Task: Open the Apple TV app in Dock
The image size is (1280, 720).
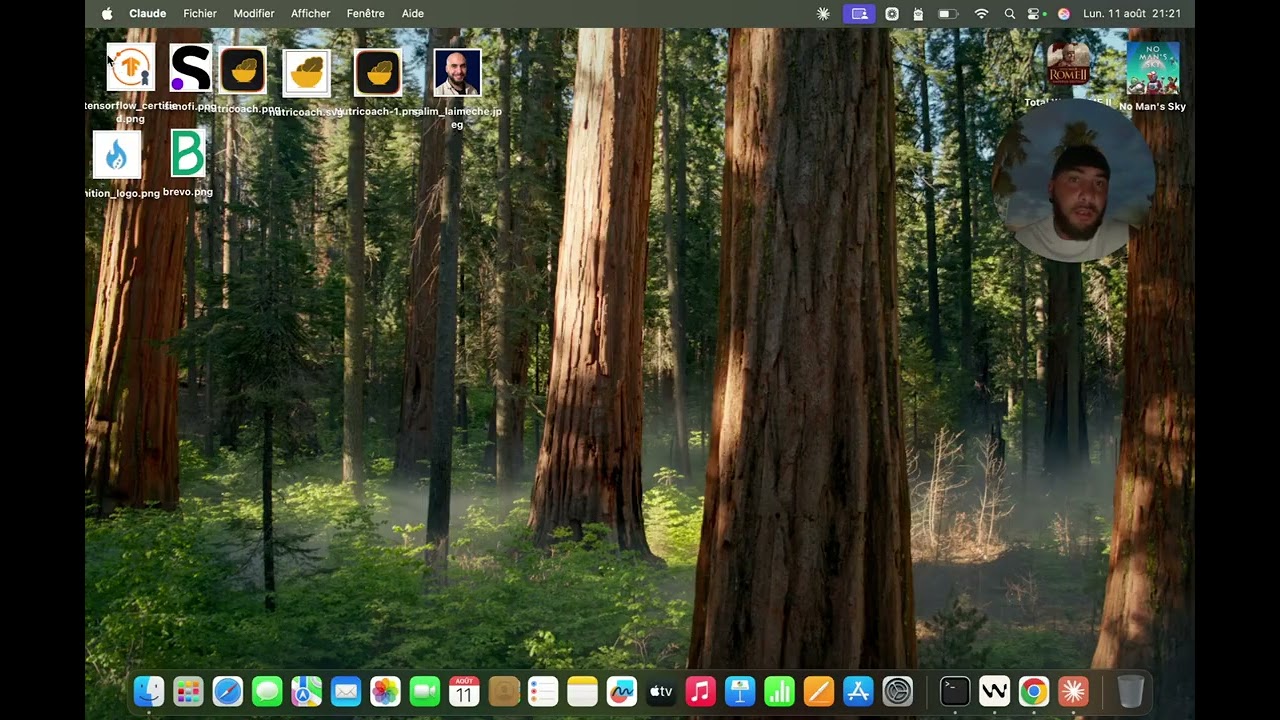Action: tap(661, 691)
